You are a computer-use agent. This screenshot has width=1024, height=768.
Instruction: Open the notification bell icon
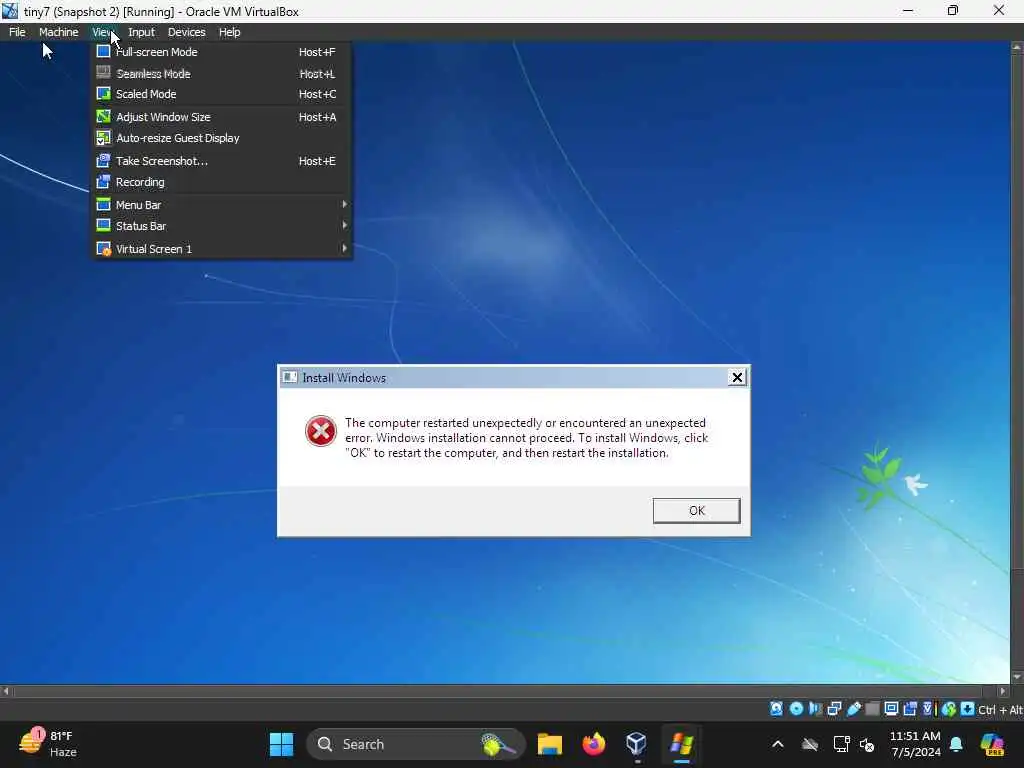click(956, 744)
